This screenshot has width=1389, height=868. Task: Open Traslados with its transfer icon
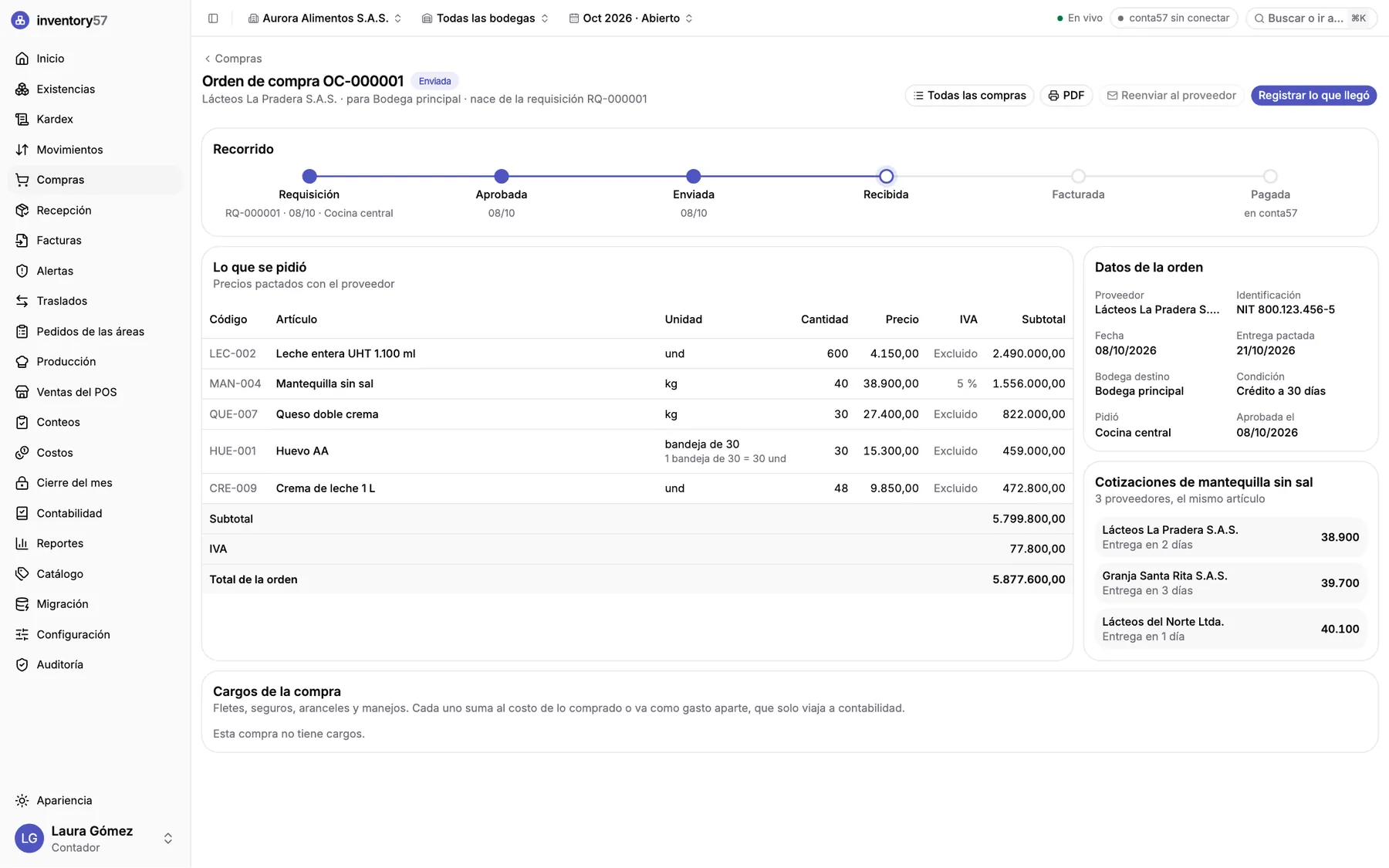tap(22, 301)
